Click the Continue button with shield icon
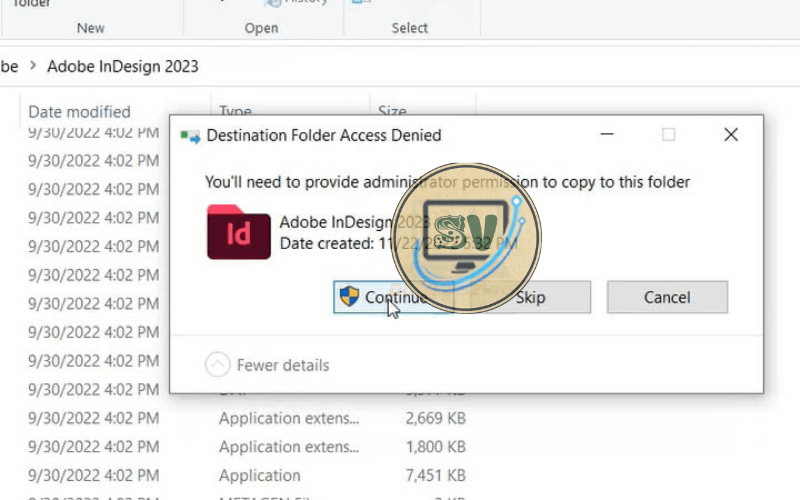Screen dimensions: 800x500 pos(393,297)
